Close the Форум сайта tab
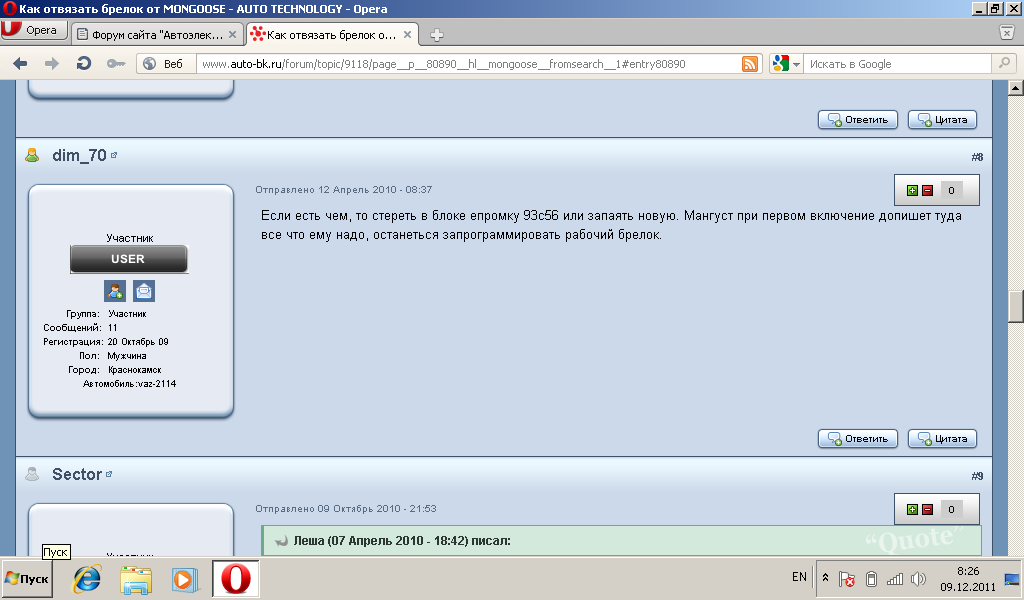The width and height of the screenshot is (1024, 600). [x=232, y=35]
